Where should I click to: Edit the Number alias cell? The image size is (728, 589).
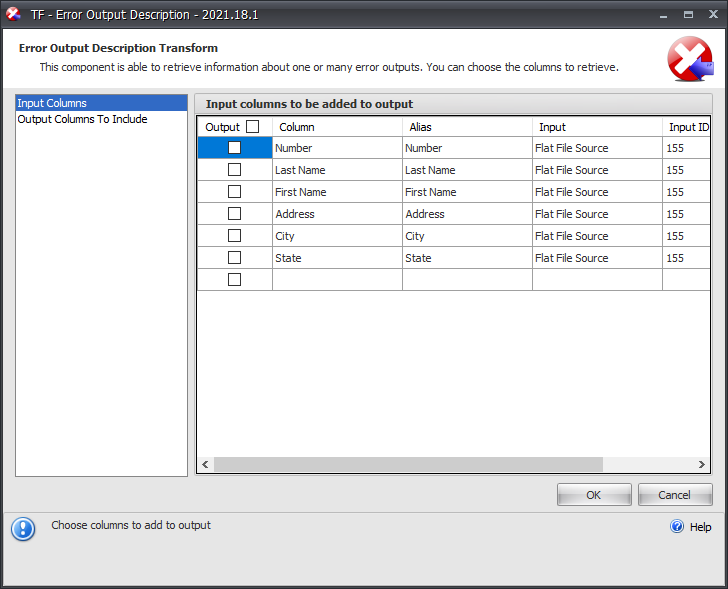[467, 148]
